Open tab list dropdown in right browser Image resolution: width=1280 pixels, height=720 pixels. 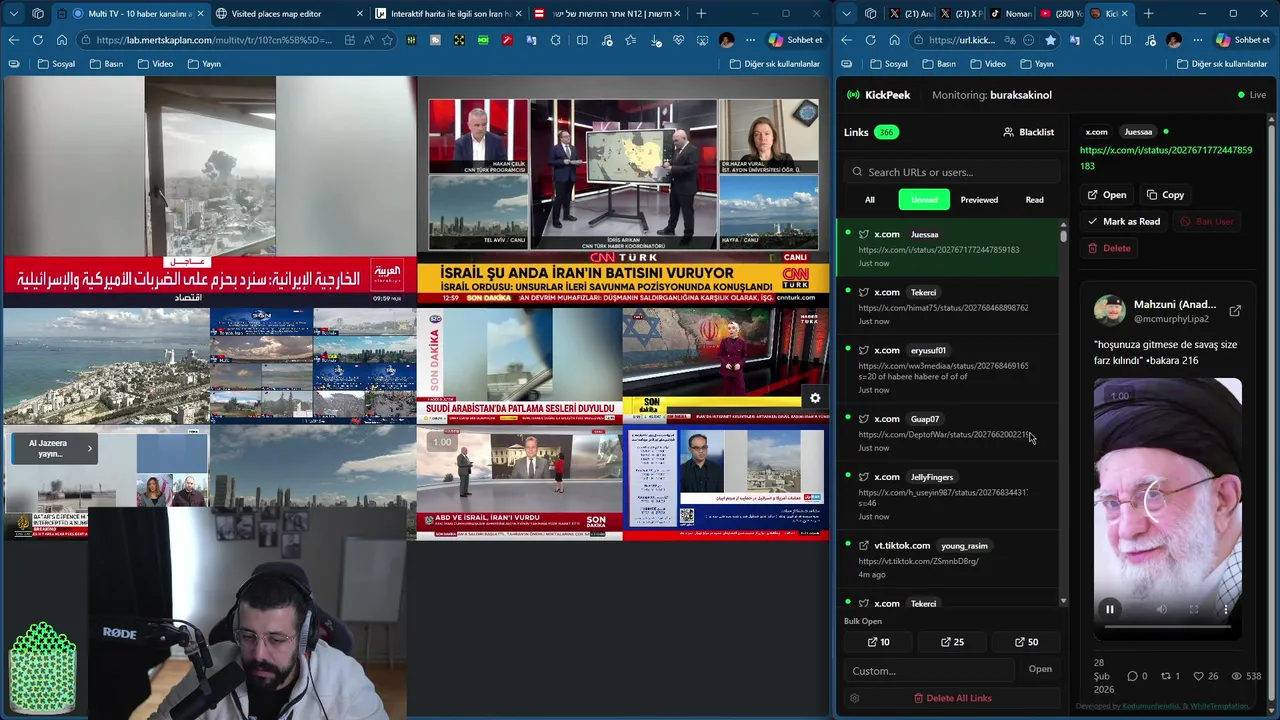click(x=849, y=14)
